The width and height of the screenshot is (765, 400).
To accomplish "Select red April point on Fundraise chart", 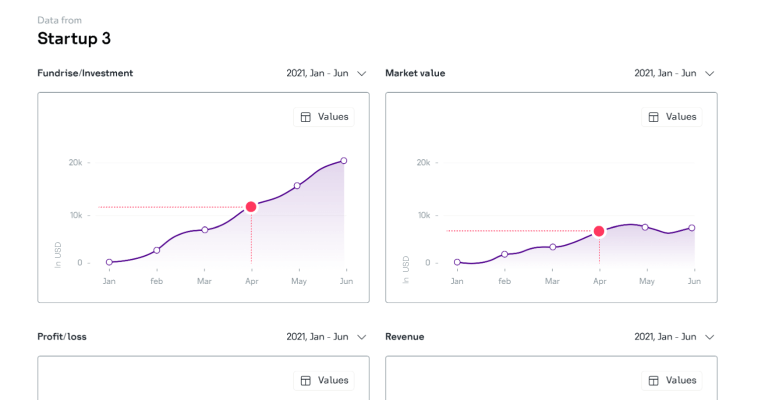I will coord(251,207).
